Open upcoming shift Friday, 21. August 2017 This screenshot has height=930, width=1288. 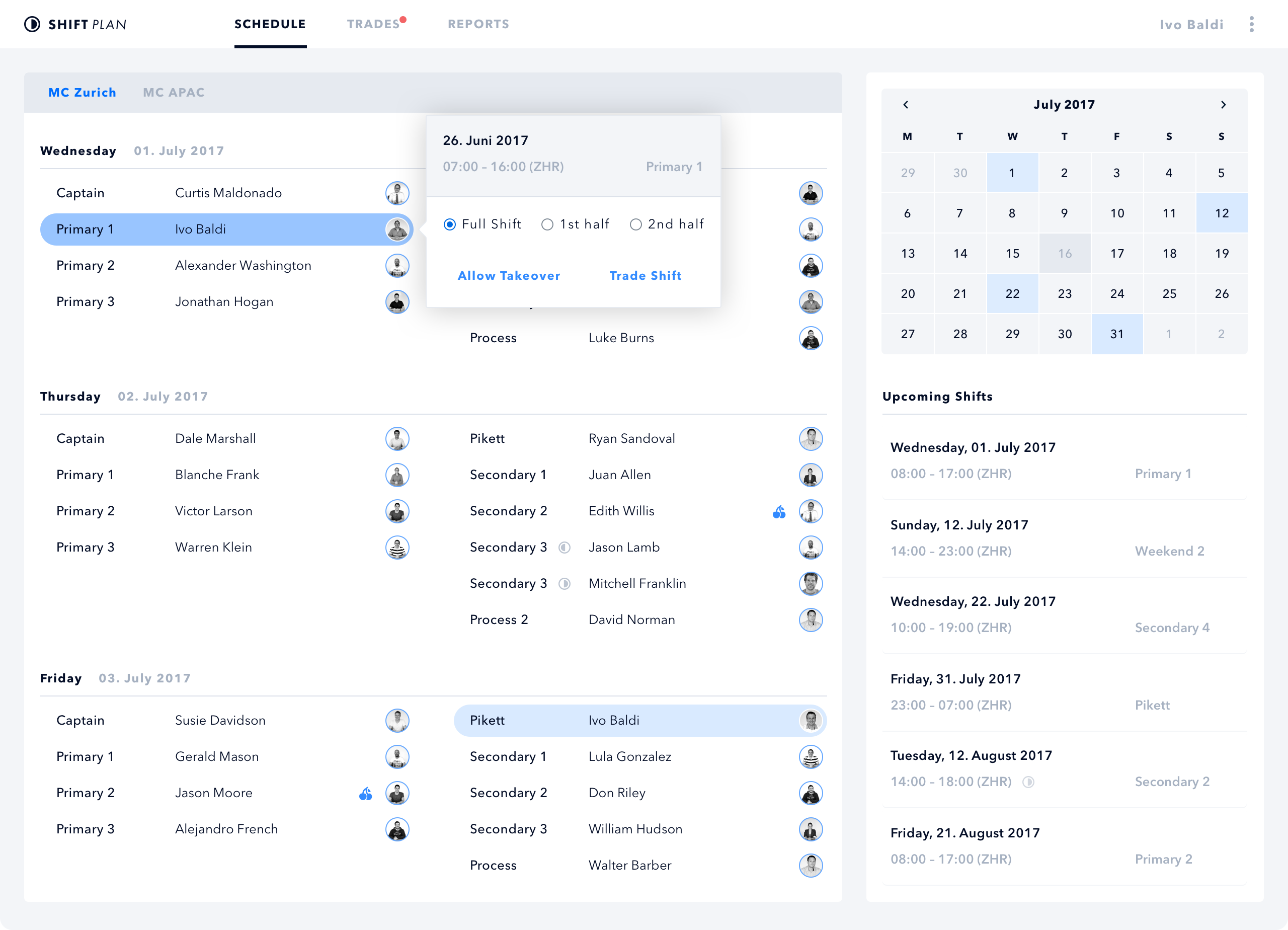tap(1064, 846)
